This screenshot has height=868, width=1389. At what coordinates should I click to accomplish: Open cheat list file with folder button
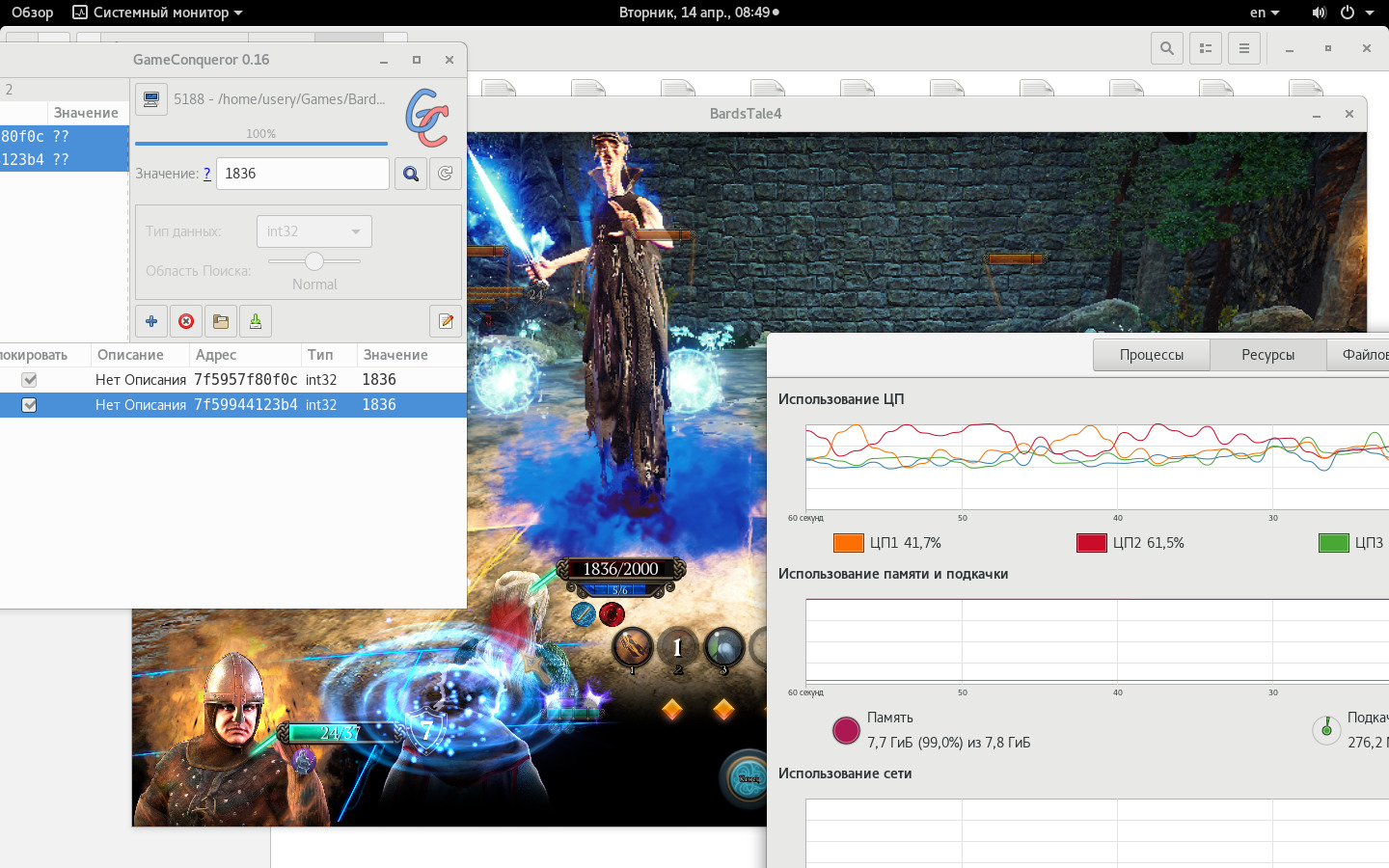coord(221,321)
